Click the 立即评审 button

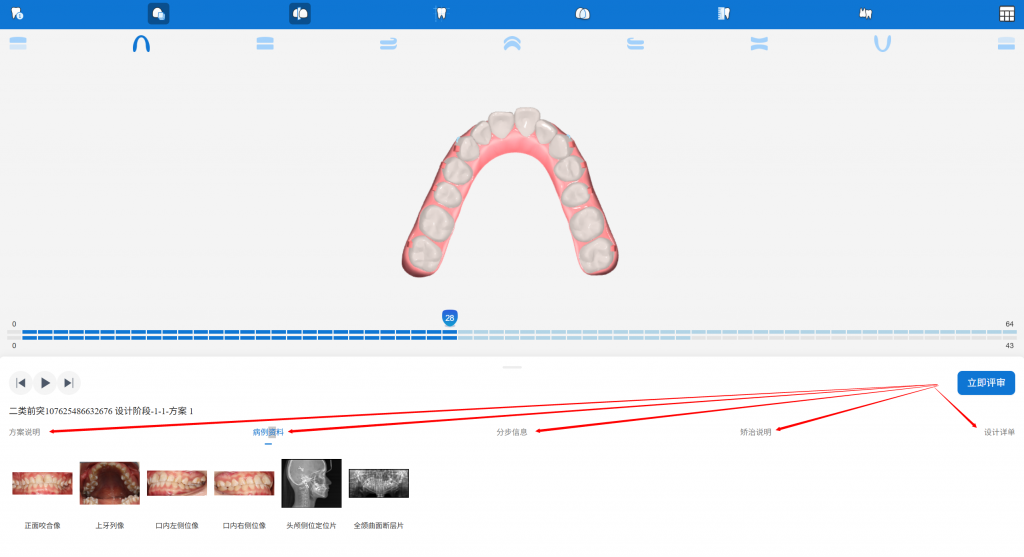(x=985, y=383)
